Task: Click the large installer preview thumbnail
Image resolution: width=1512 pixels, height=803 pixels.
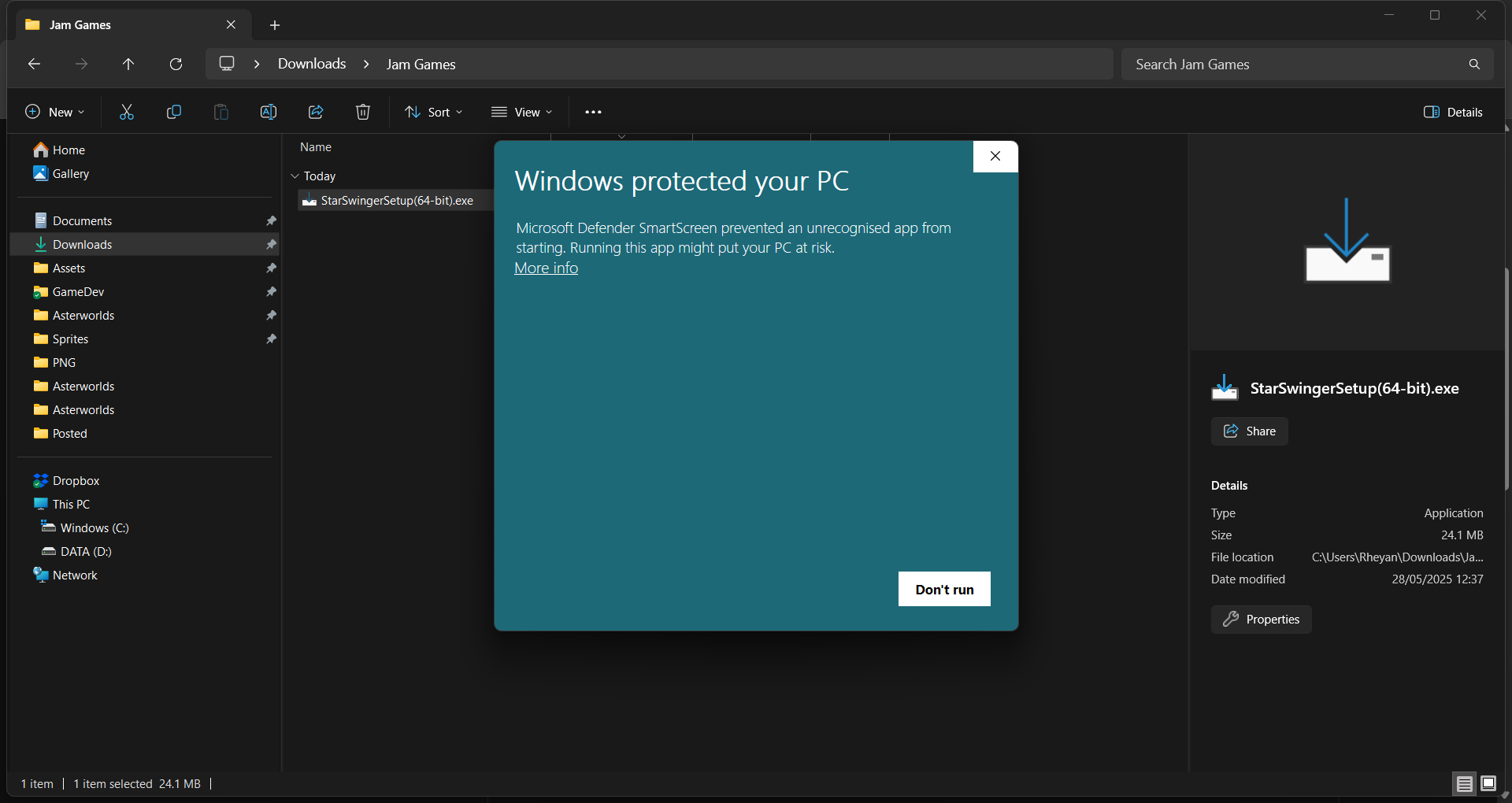Action: 1347,240
